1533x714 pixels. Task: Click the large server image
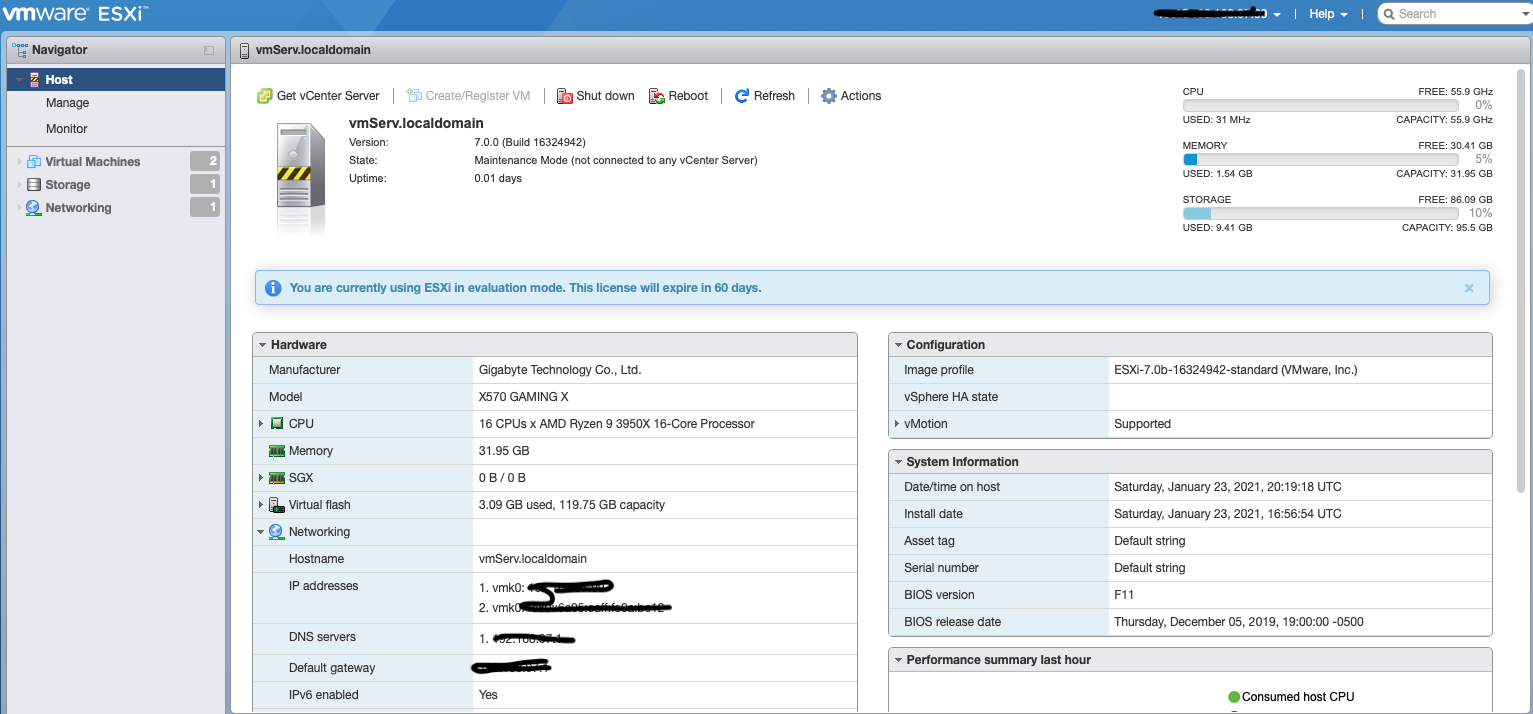point(301,178)
